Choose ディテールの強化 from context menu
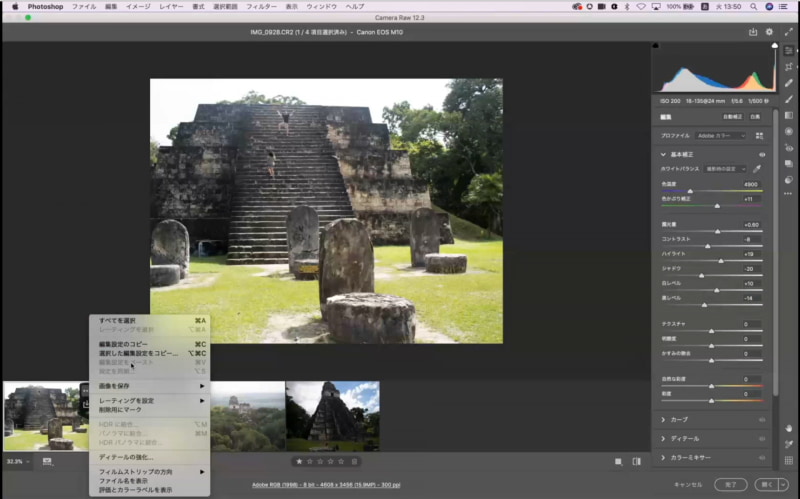This screenshot has height=499, width=800. click(x=149, y=457)
